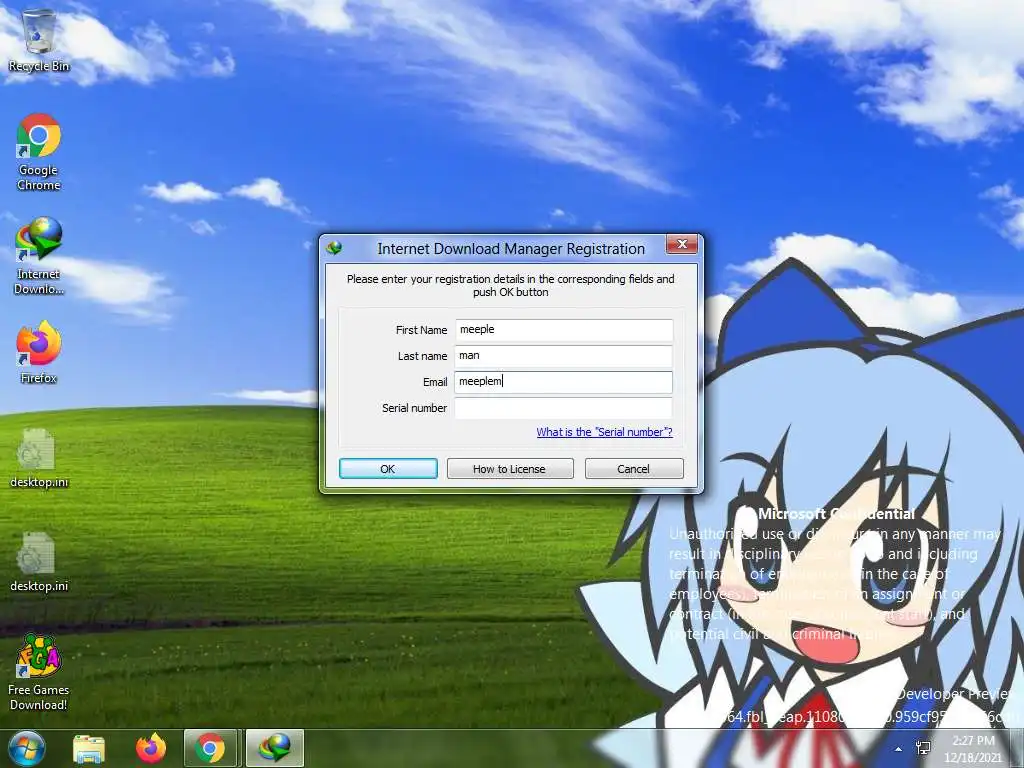Close the Internet Download Manager Registration dialog
Screen dimensions: 1024x768
pyautogui.click(x=682, y=244)
